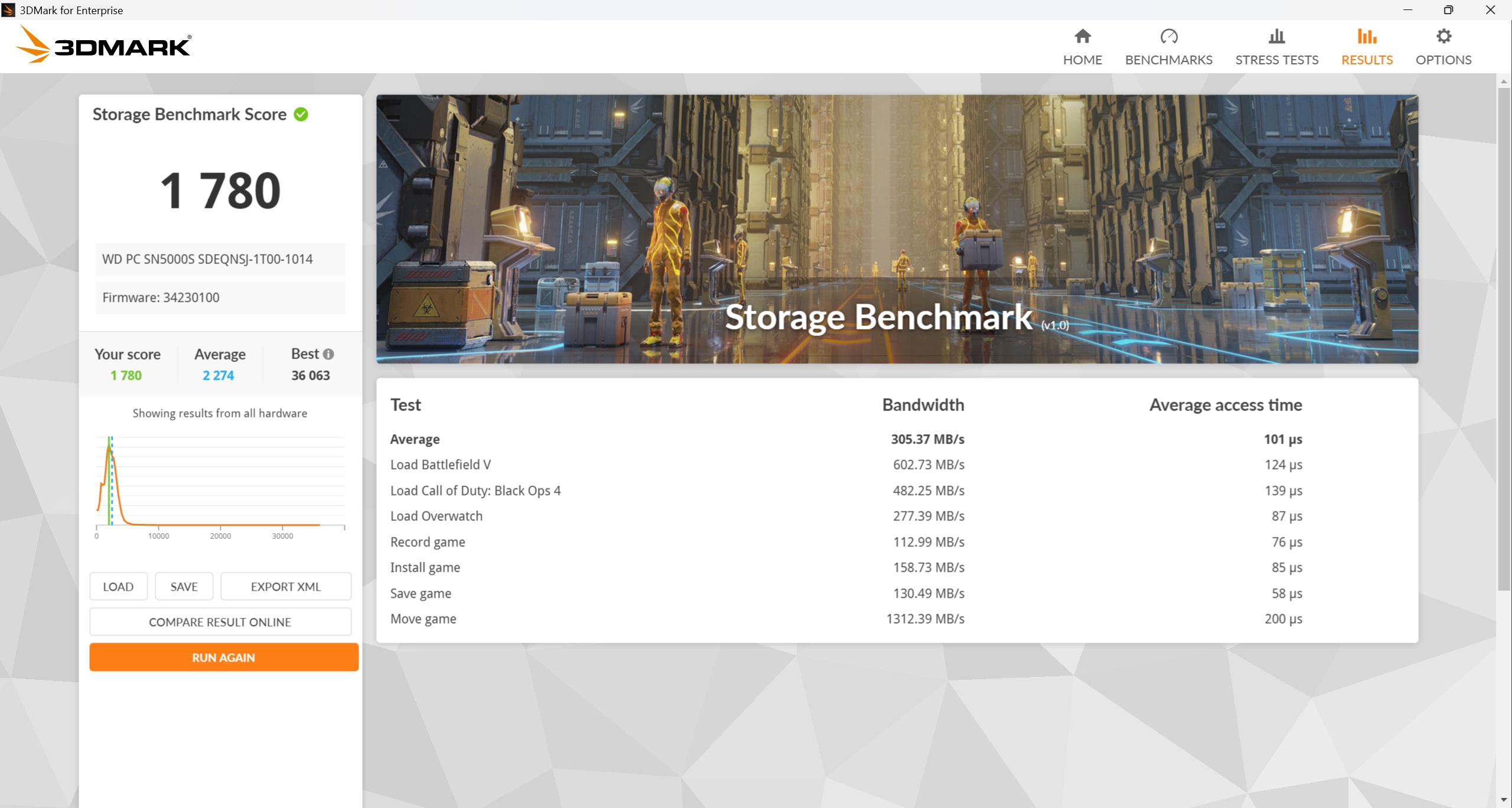Switch to the STRESS TESTS tab
This screenshot has width=1512, height=808.
click(x=1276, y=60)
